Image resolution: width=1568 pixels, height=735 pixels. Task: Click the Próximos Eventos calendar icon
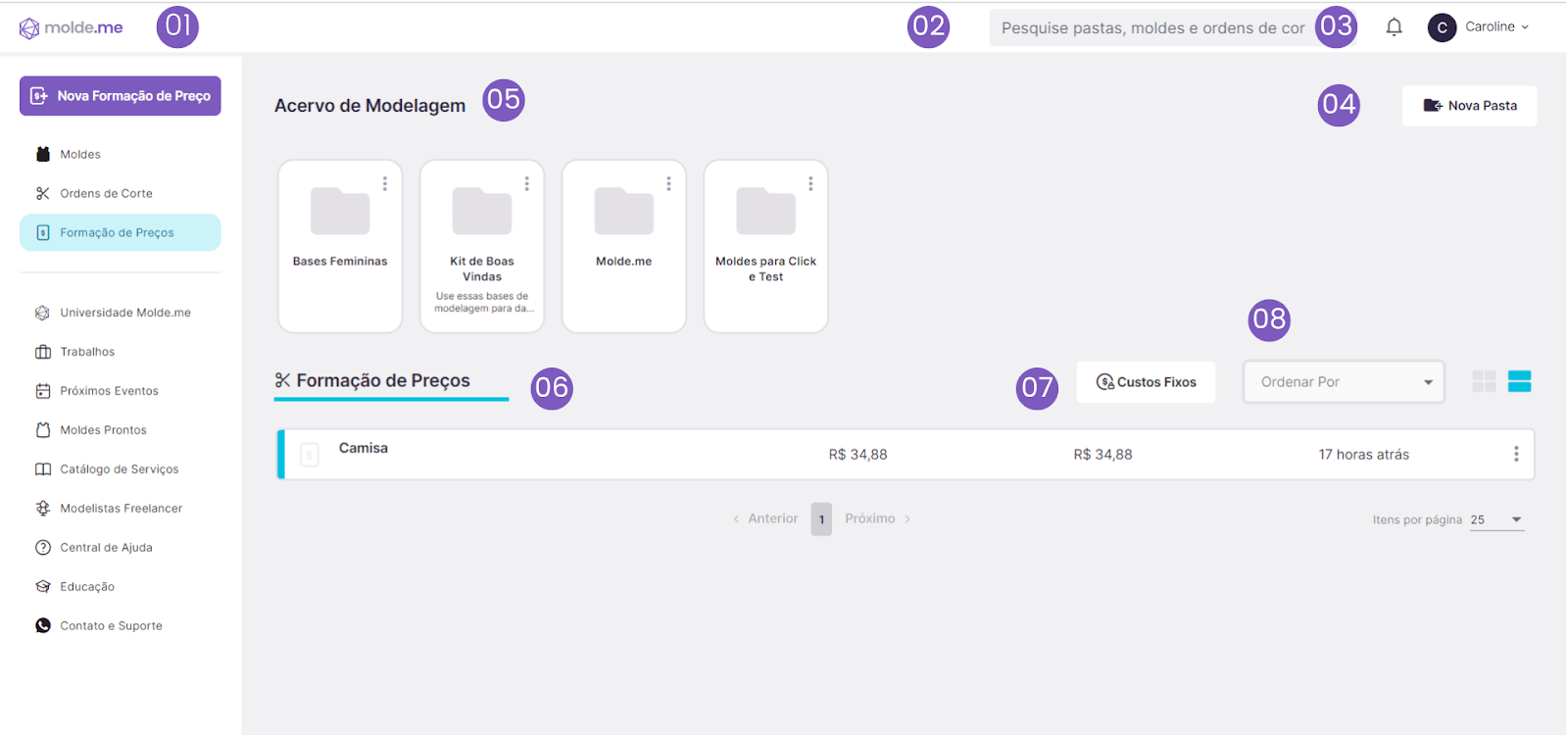click(x=43, y=391)
